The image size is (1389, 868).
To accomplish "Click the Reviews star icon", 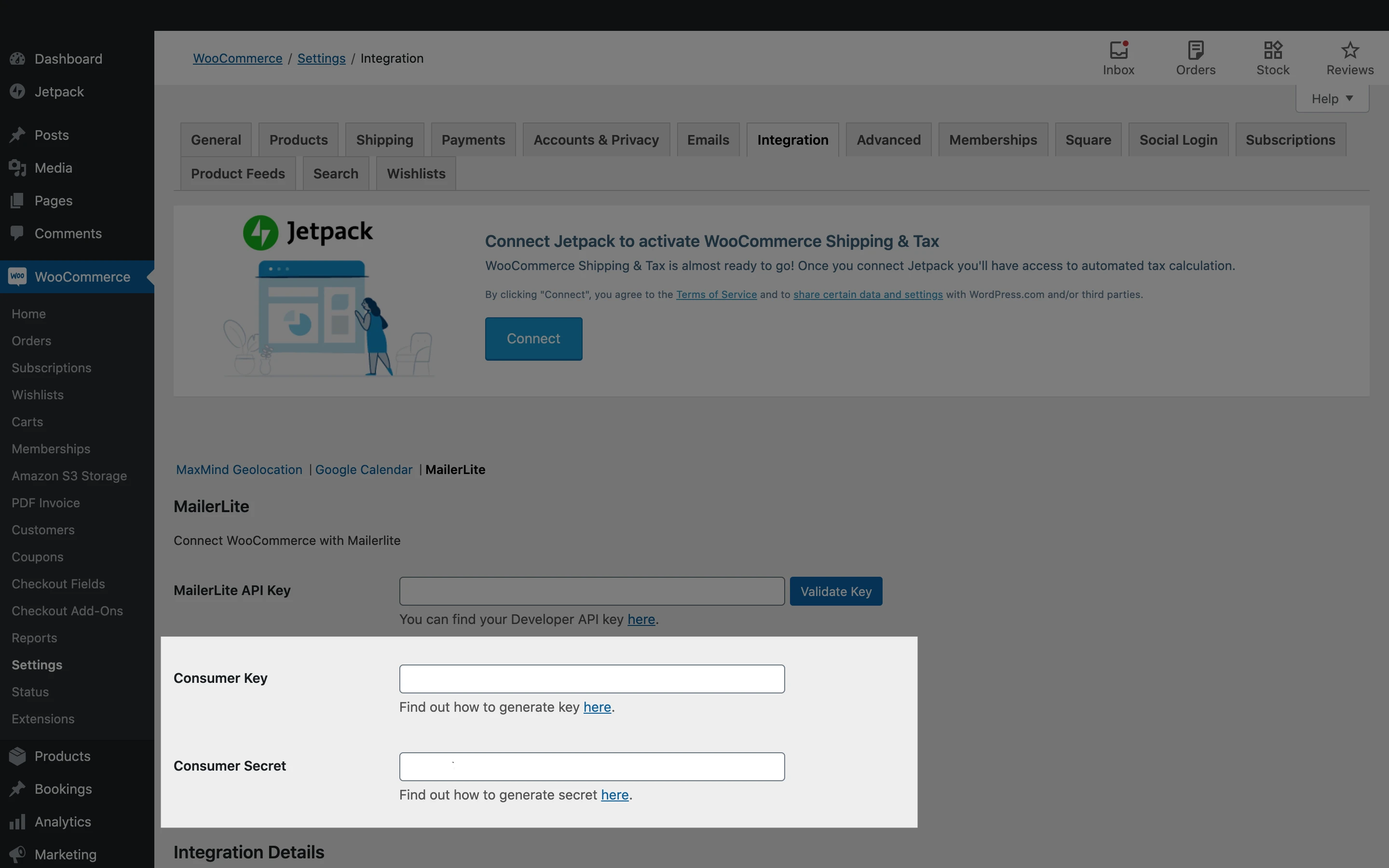I will pos(1349,51).
